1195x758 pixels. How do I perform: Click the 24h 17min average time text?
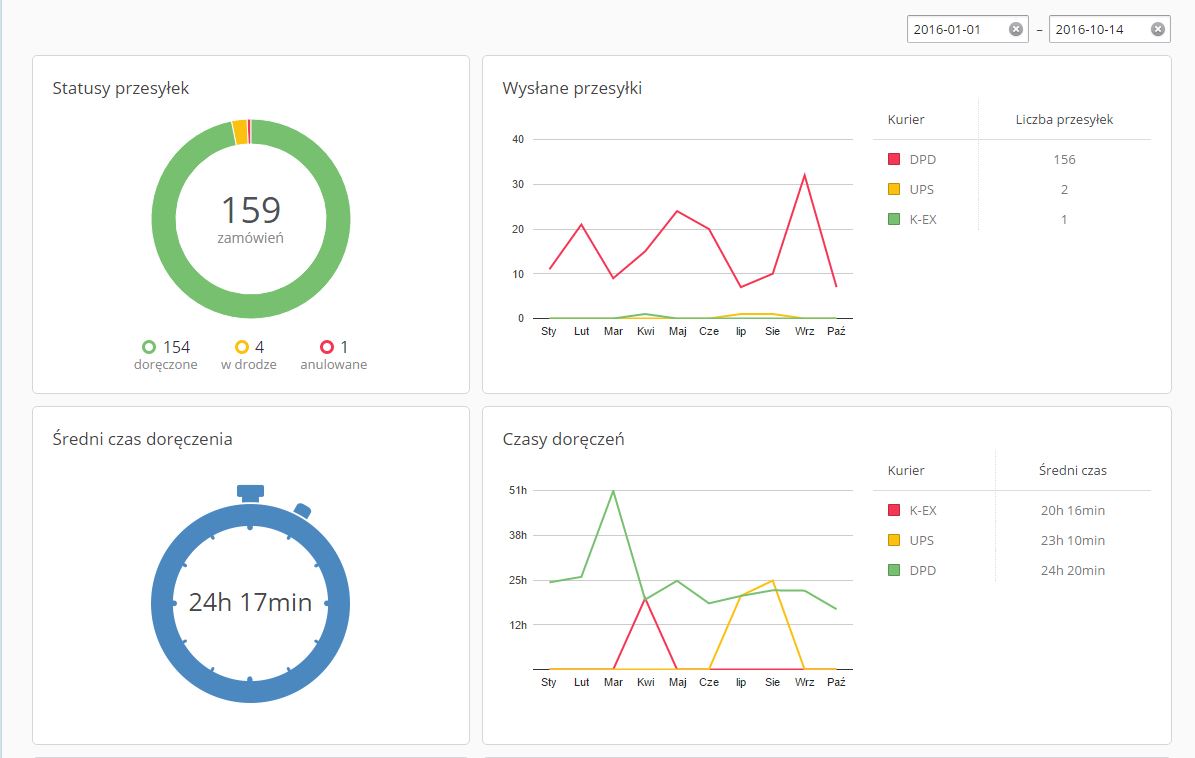pyautogui.click(x=250, y=603)
